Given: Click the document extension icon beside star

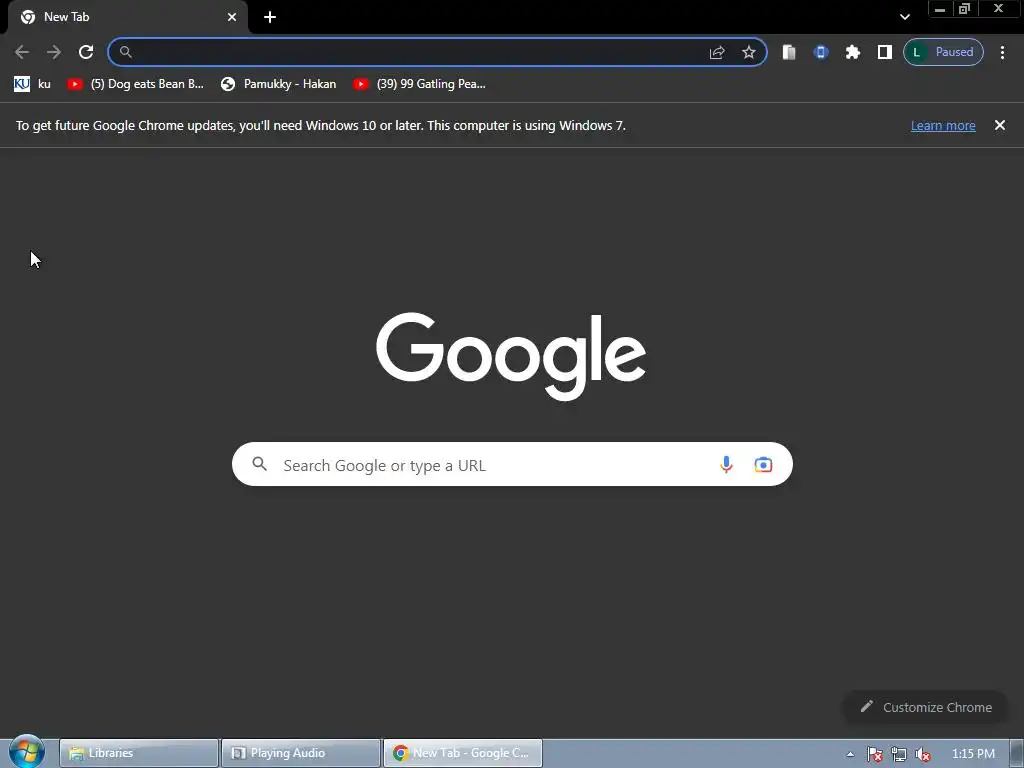Looking at the screenshot, I should pyautogui.click(x=789, y=52).
